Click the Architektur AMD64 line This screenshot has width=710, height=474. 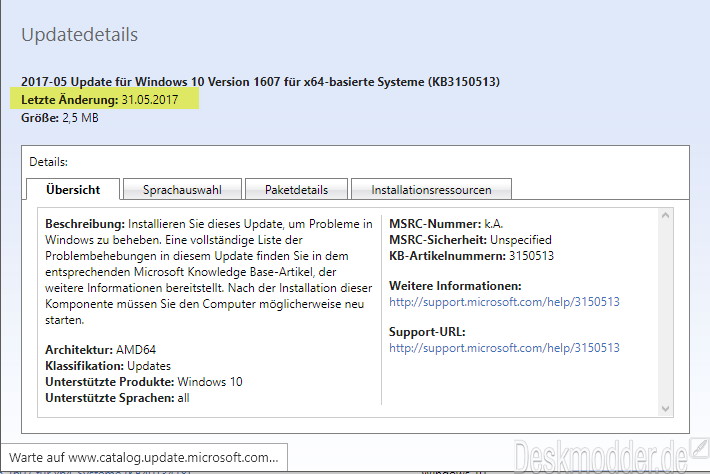pyautogui.click(x=101, y=350)
